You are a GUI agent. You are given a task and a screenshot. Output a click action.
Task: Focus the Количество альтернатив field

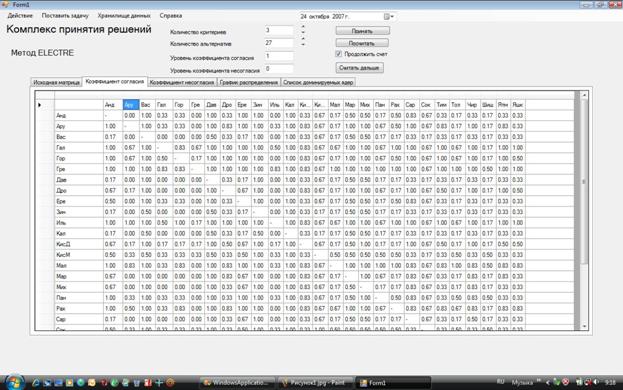279,42
